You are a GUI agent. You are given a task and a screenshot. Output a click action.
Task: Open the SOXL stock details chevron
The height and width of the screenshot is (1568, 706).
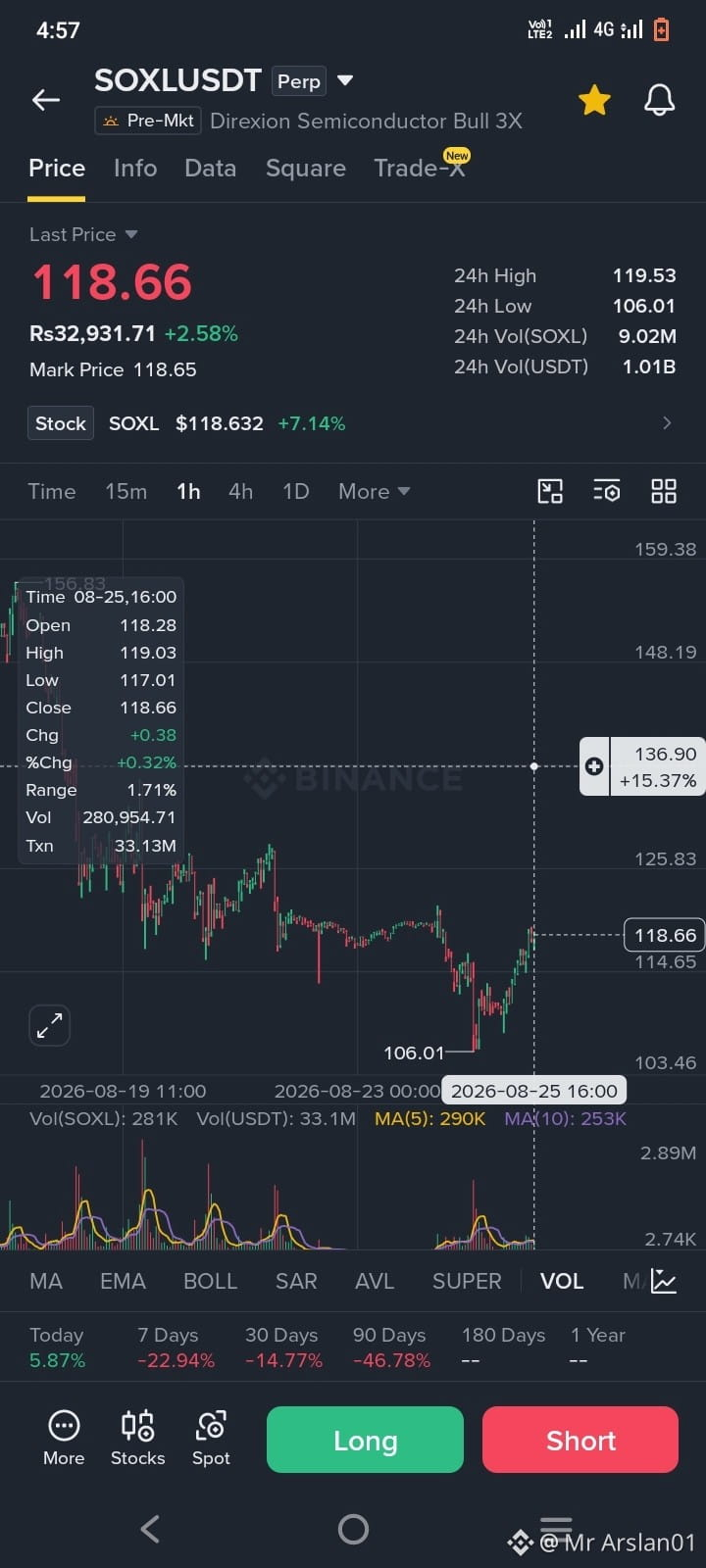pos(667,422)
